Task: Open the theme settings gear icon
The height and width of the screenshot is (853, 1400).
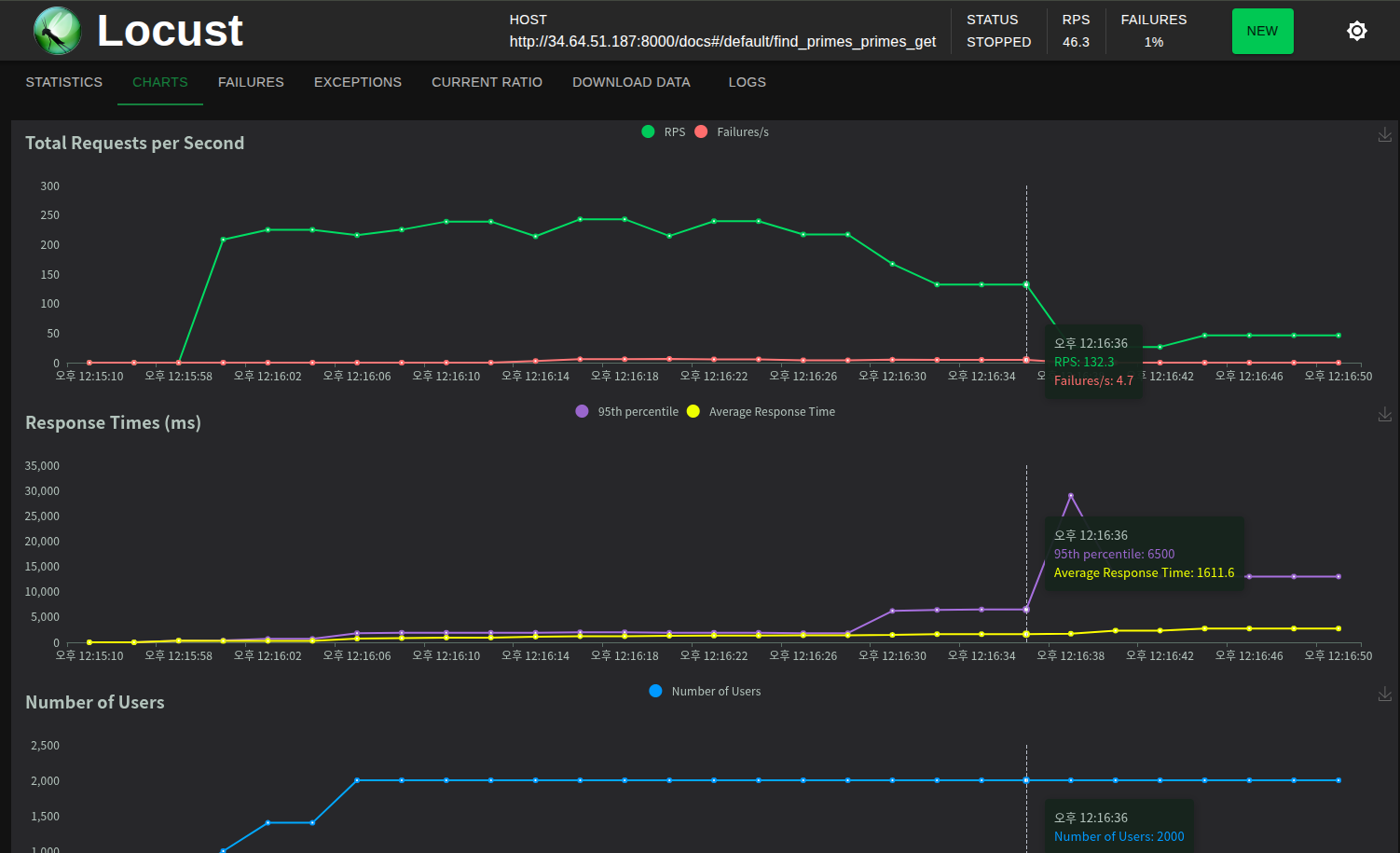Action: [1357, 31]
